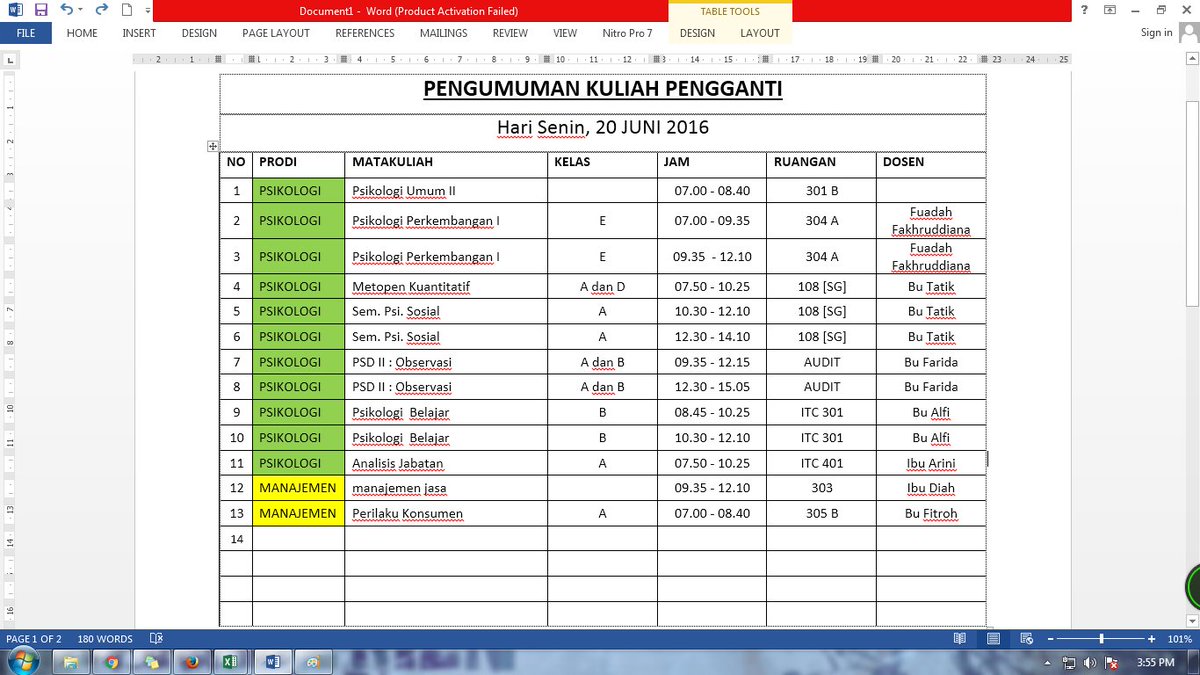Open the PAGE LAYOUT ribbon tab

276,33
